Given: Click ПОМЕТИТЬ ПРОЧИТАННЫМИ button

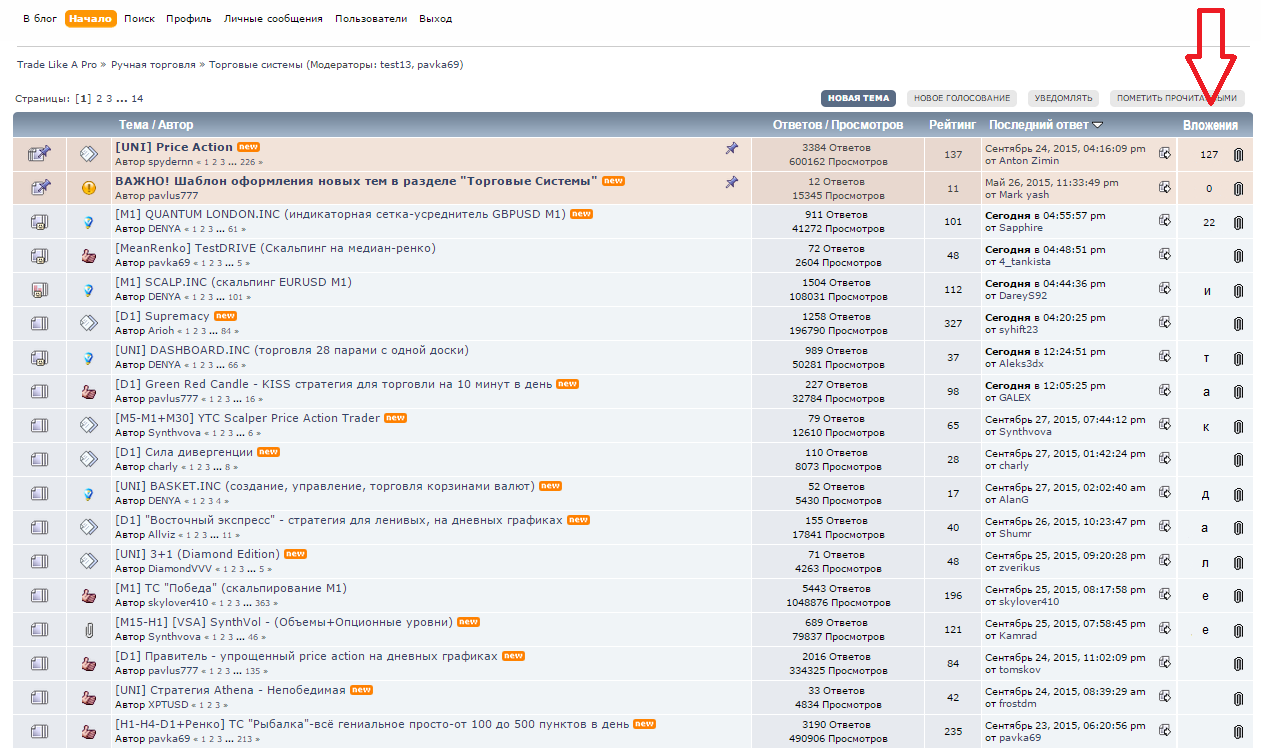Looking at the screenshot, I should [1177, 98].
